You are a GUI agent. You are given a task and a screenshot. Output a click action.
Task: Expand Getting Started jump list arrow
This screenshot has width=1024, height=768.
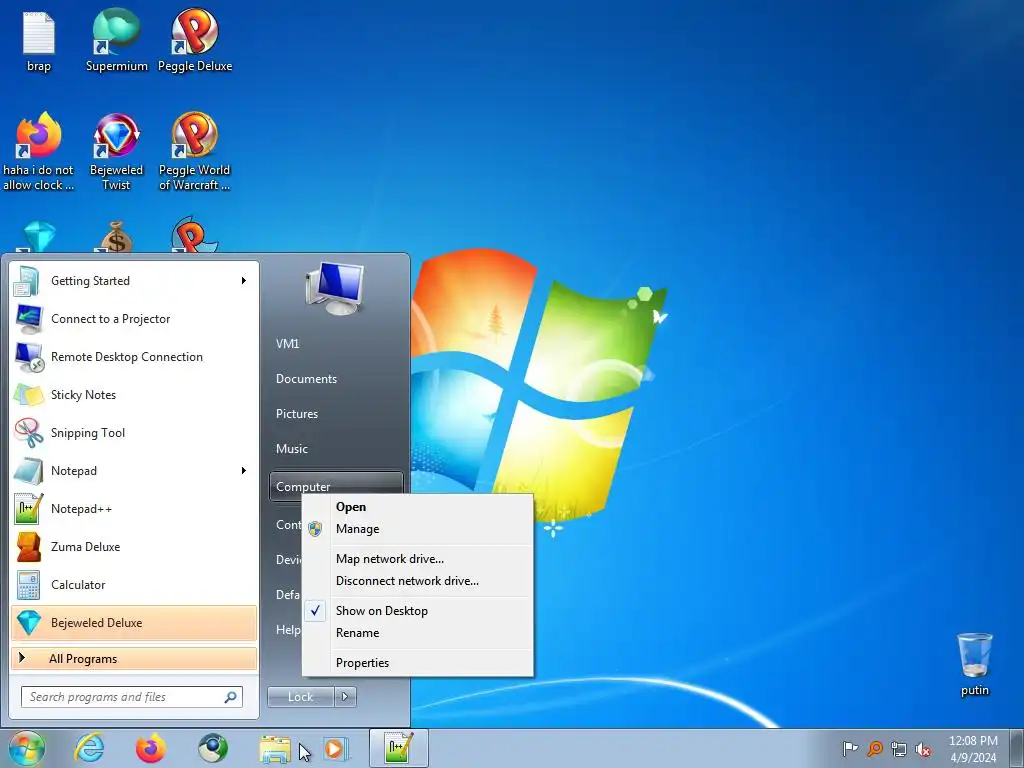coord(244,281)
